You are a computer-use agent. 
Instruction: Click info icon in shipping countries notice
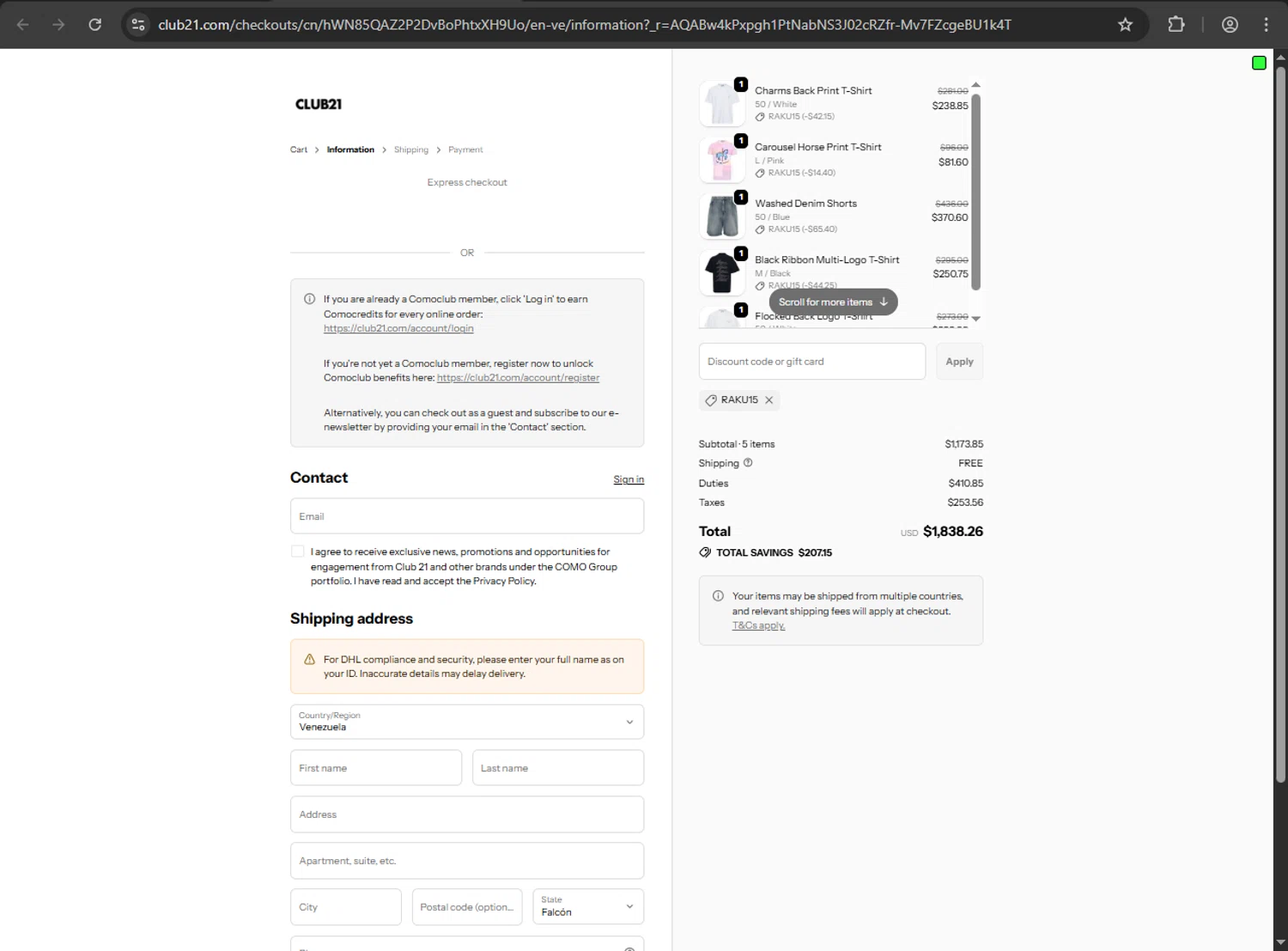click(x=718, y=596)
